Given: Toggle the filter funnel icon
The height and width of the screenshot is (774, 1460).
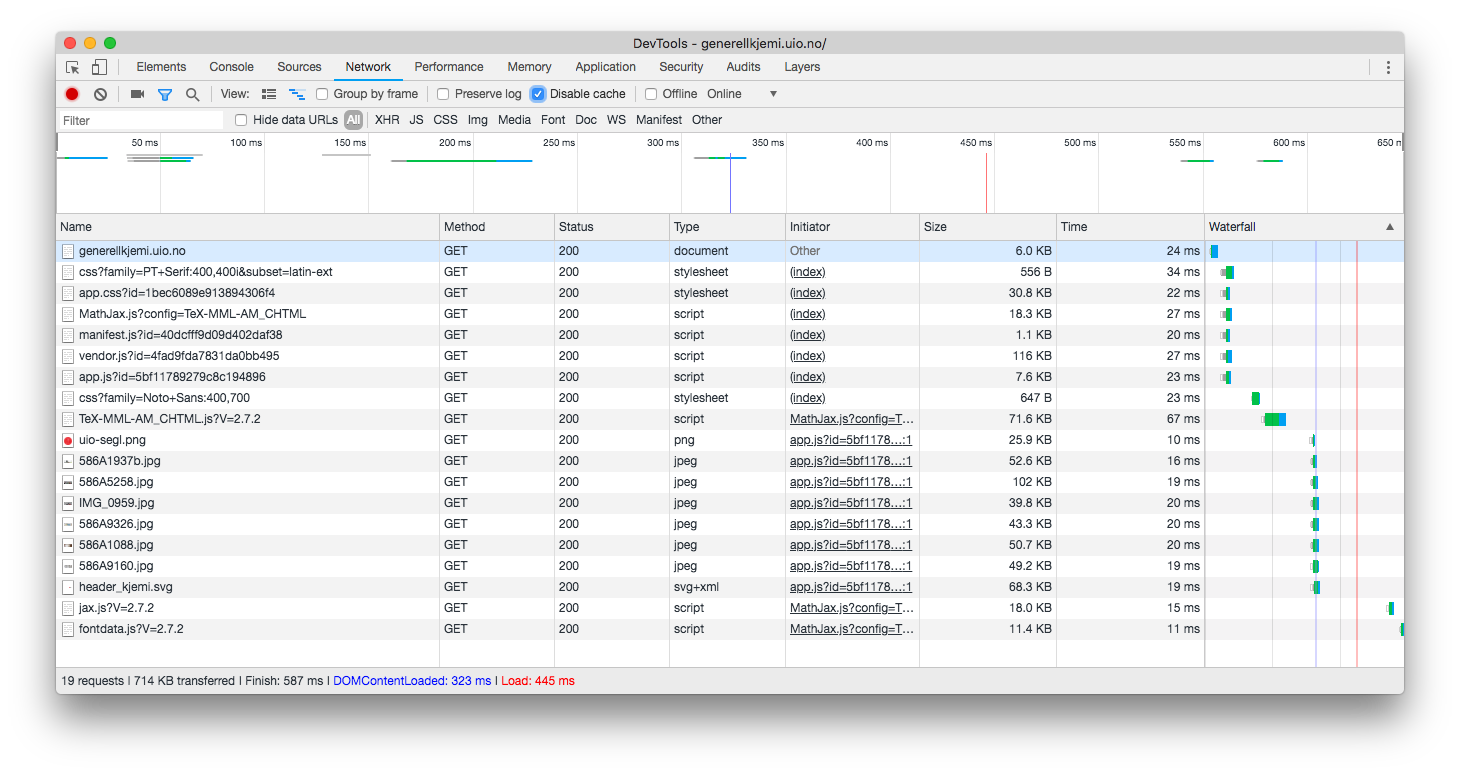Looking at the screenshot, I should point(165,94).
